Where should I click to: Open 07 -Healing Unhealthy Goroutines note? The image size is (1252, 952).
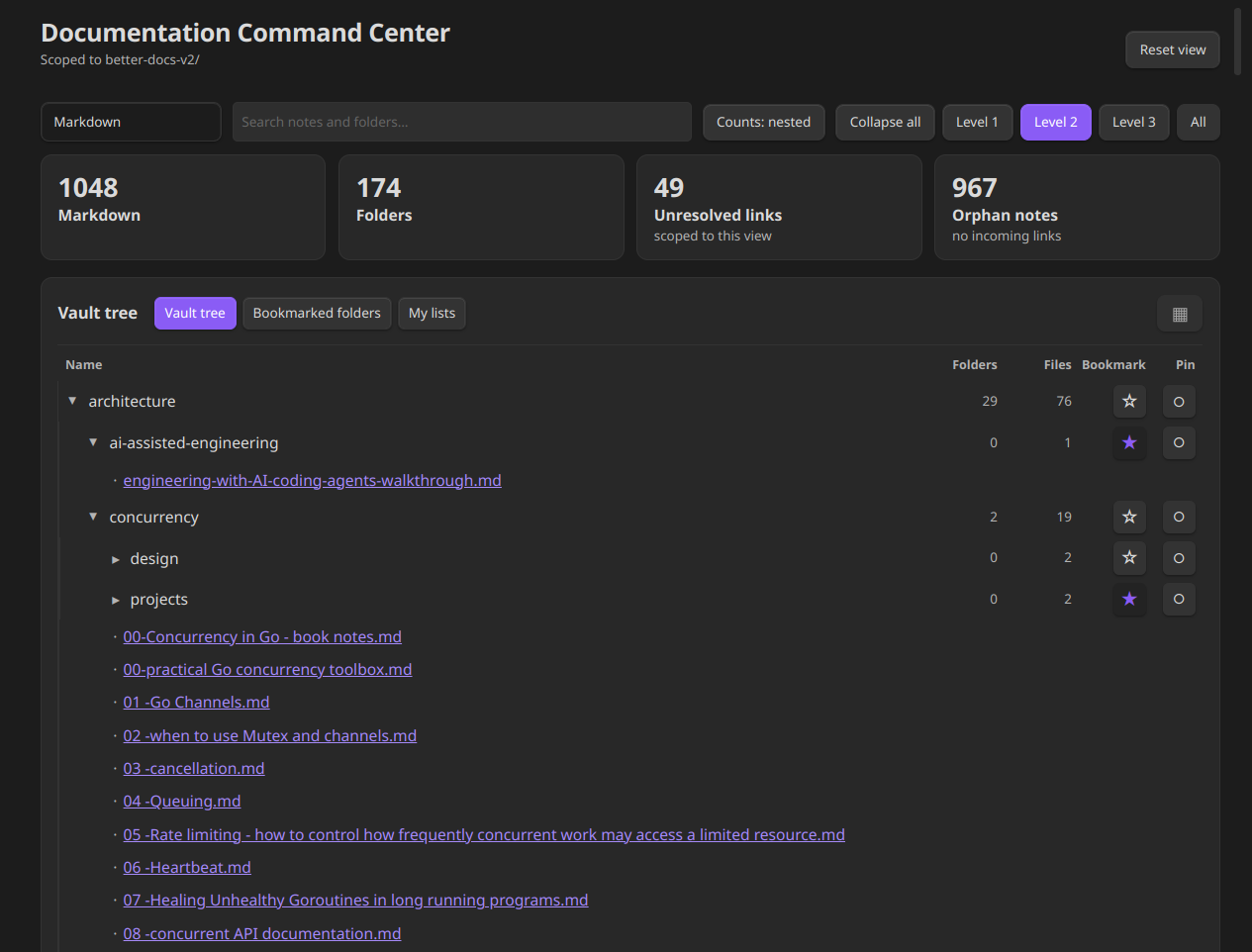[355, 900]
